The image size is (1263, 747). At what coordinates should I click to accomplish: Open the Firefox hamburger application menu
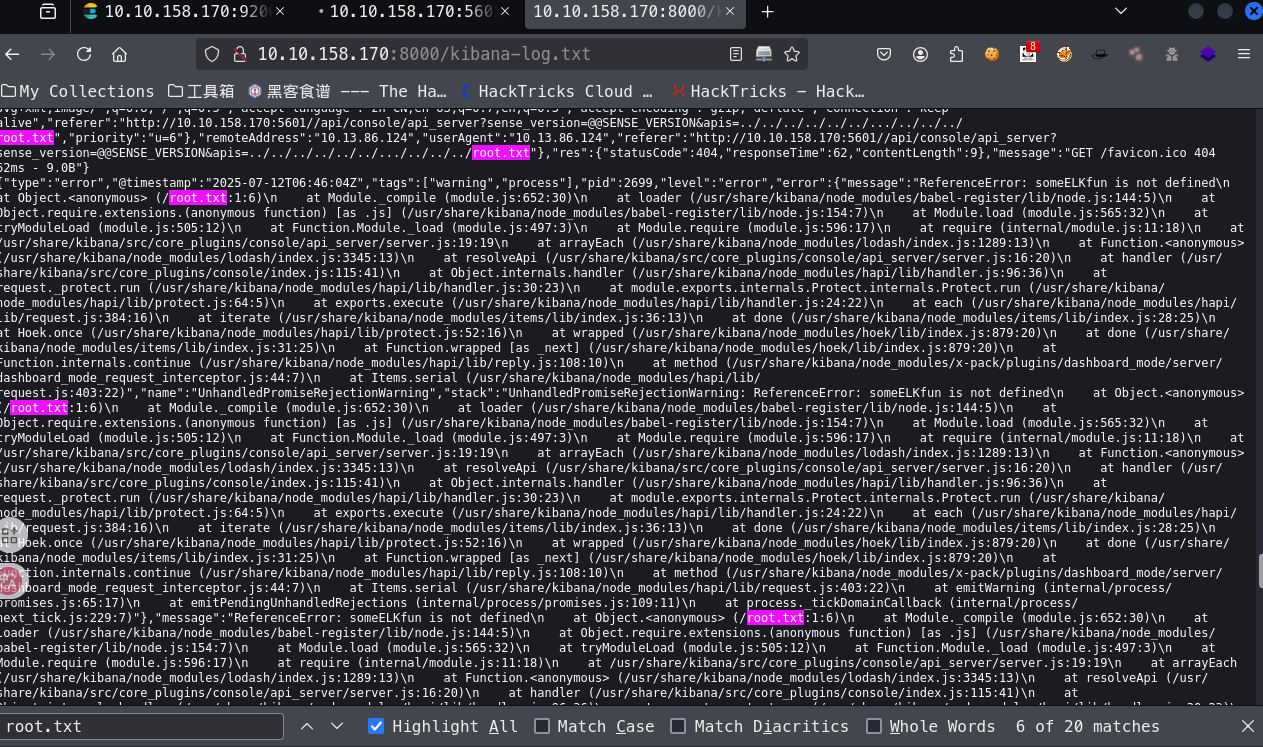tap(1244, 54)
